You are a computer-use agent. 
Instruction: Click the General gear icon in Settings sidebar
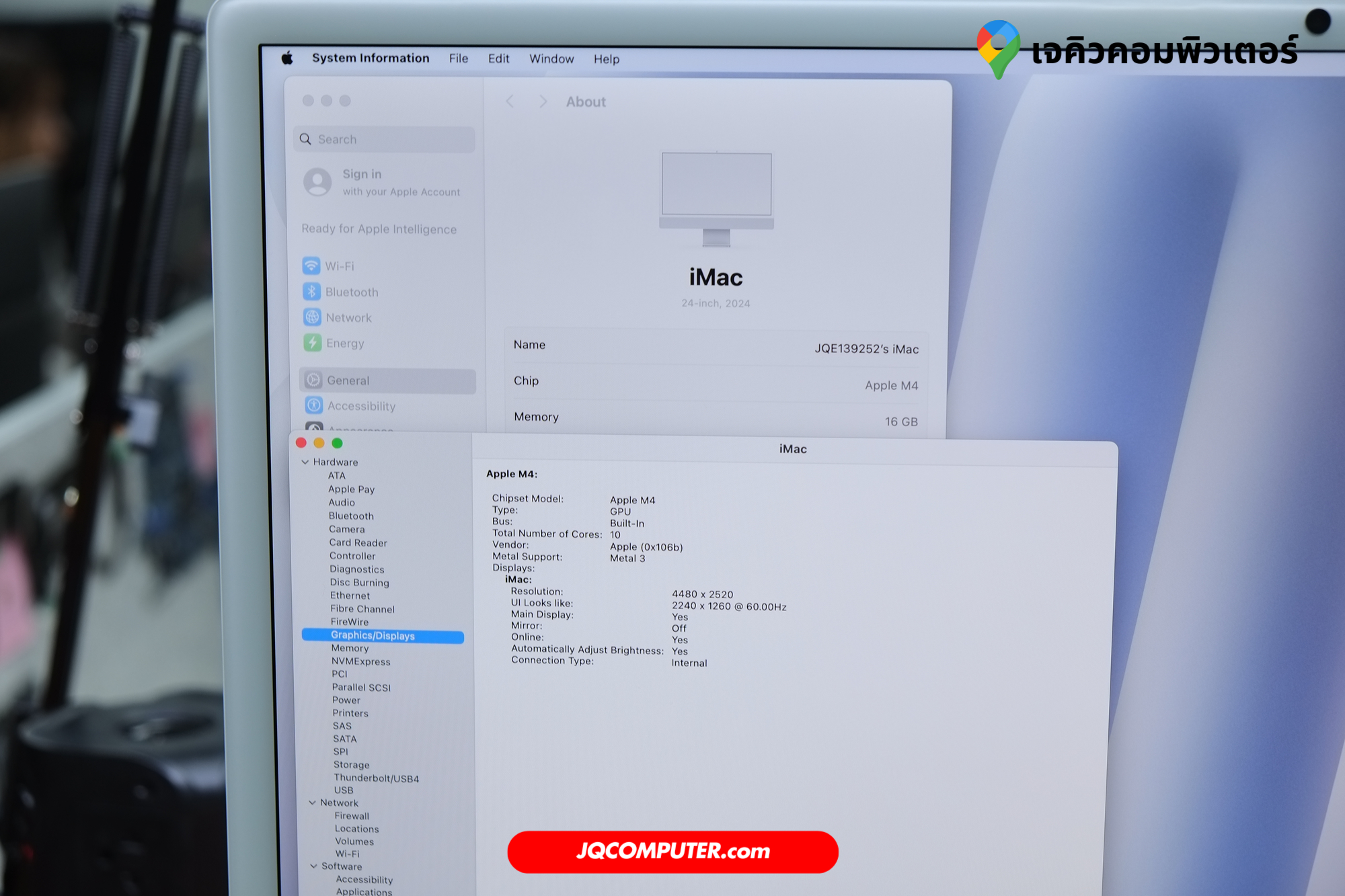tap(313, 380)
